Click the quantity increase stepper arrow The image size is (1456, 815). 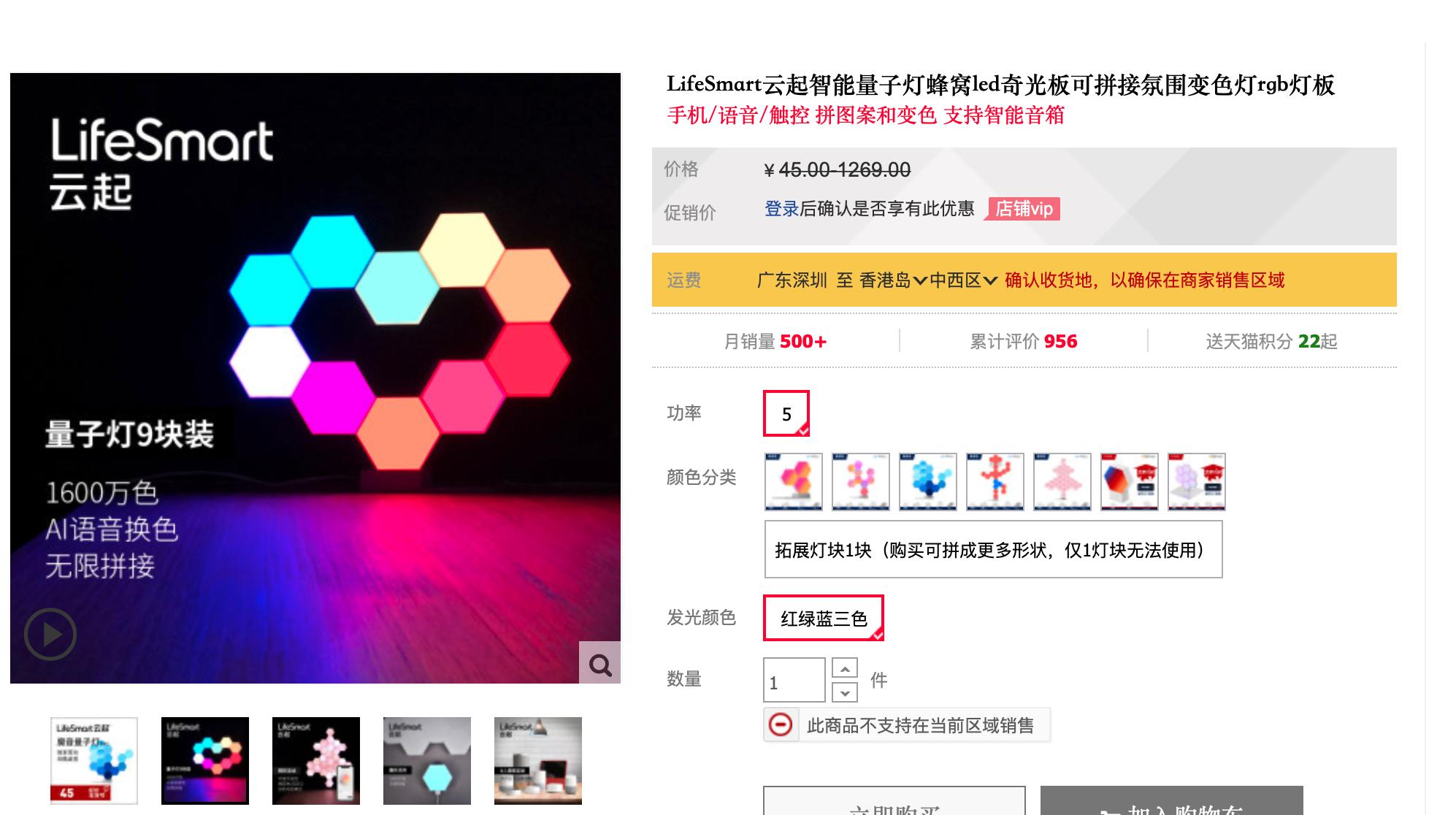coord(844,667)
